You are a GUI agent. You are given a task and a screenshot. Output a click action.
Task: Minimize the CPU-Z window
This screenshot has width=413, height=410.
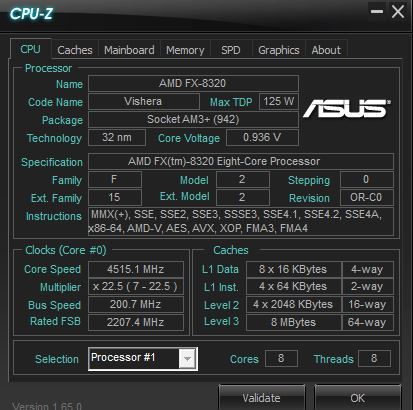(377, 12)
